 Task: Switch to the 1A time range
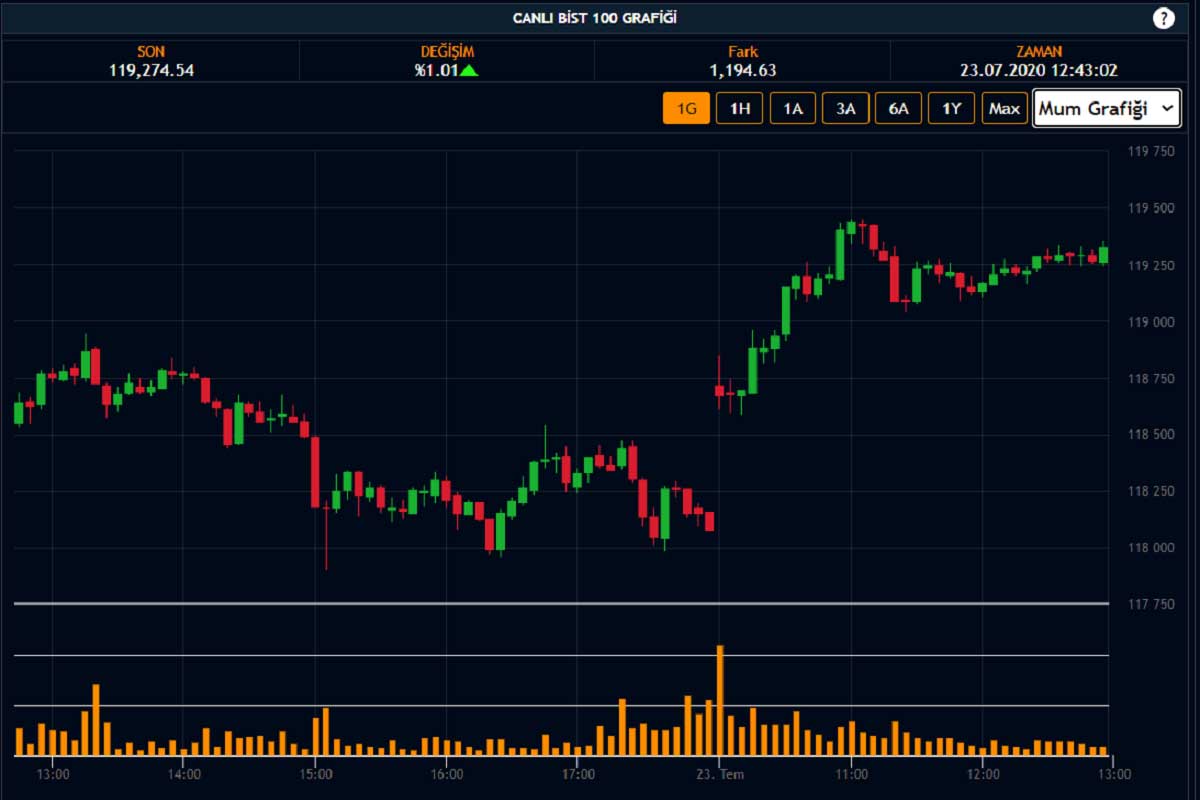click(x=793, y=108)
